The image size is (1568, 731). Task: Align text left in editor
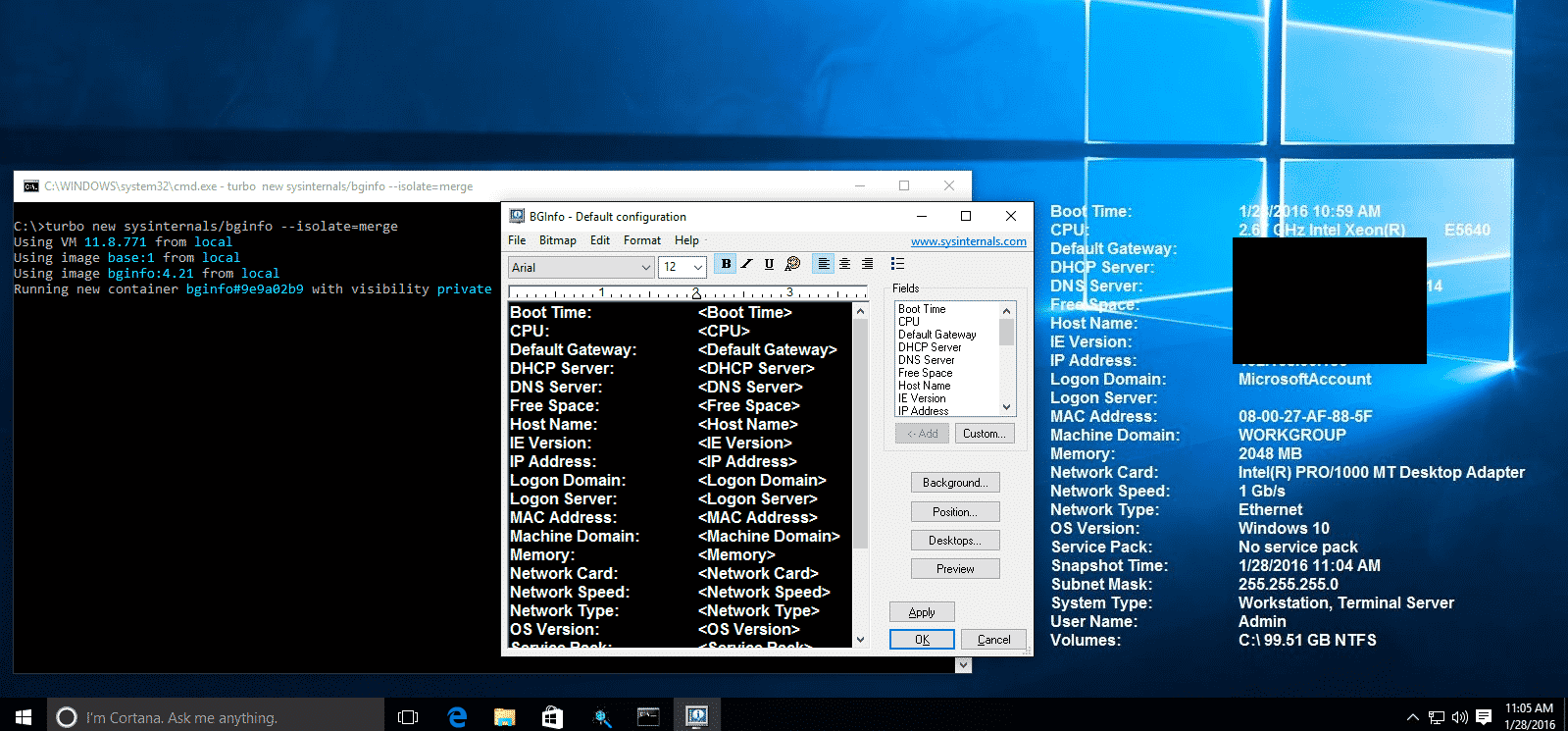[x=824, y=264]
